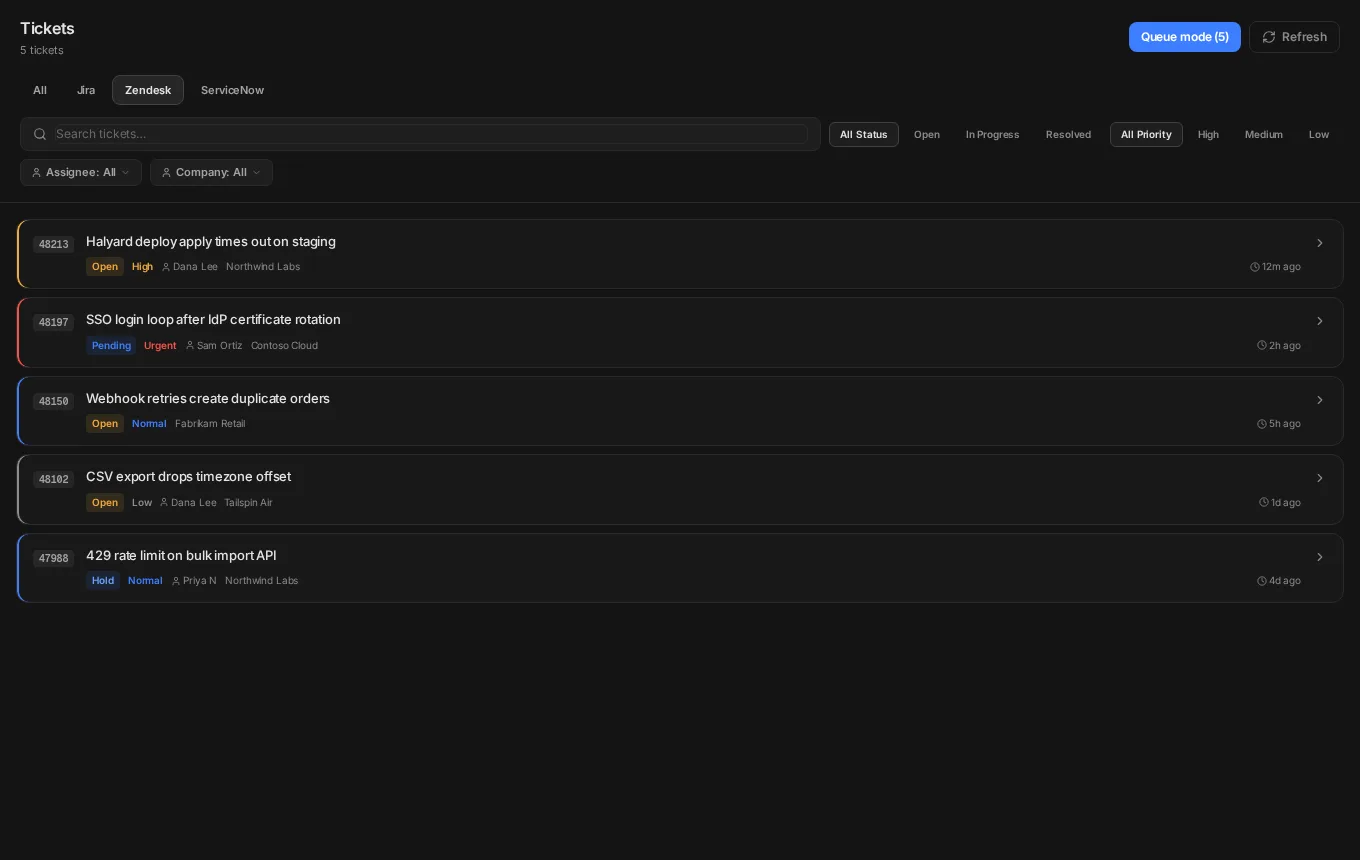Switch to the Jira tab
The image size is (1360, 860).
pos(86,90)
